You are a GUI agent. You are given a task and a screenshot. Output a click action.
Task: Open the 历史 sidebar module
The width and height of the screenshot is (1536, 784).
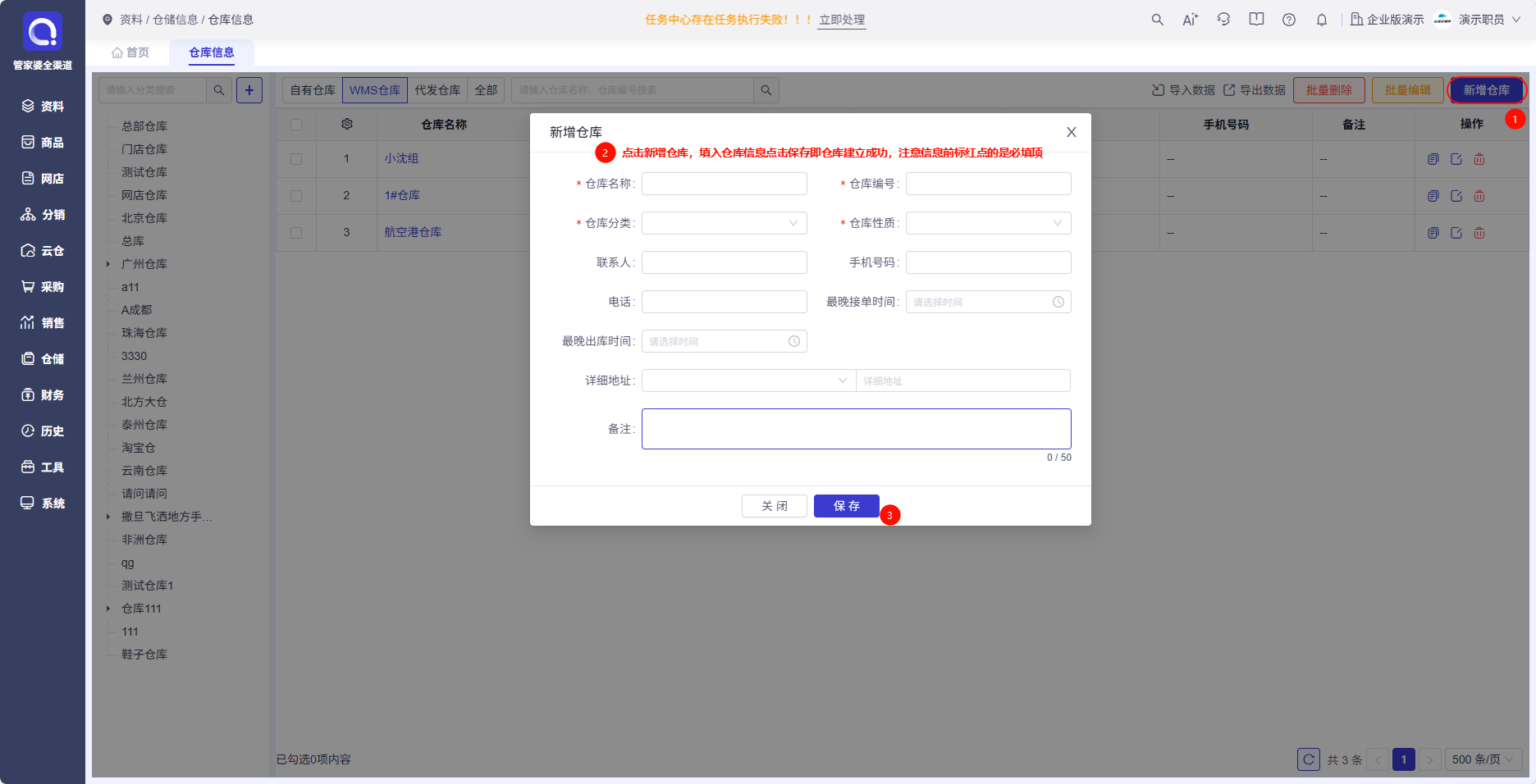[x=43, y=431]
